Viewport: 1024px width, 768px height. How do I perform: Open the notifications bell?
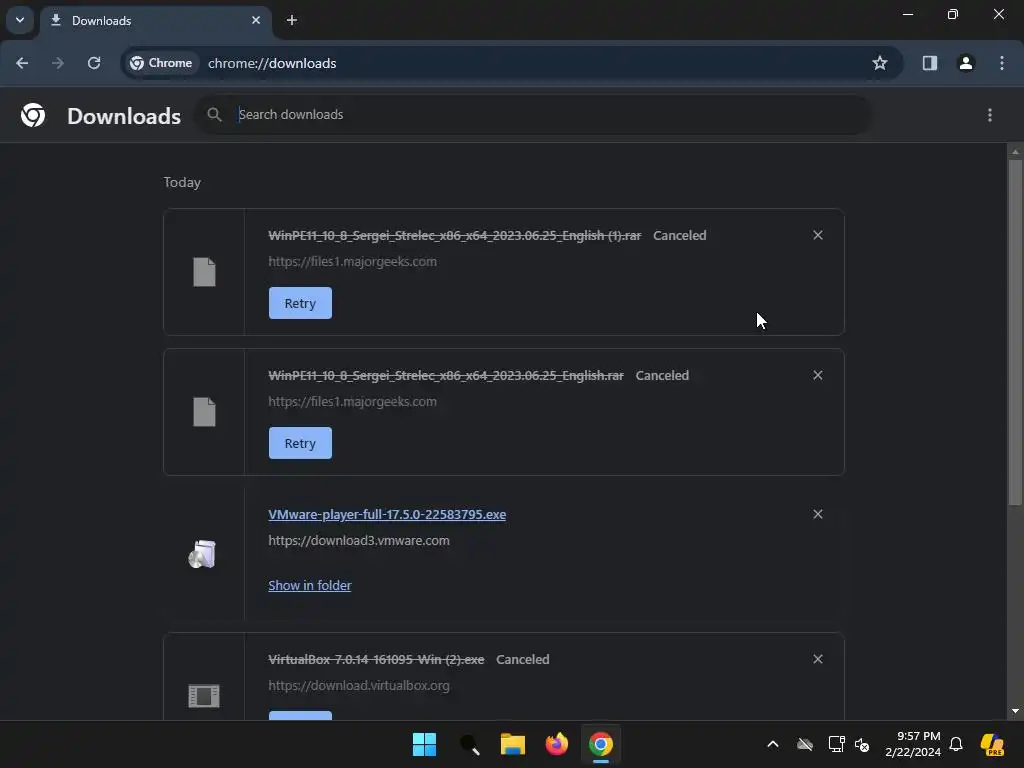[x=956, y=744]
